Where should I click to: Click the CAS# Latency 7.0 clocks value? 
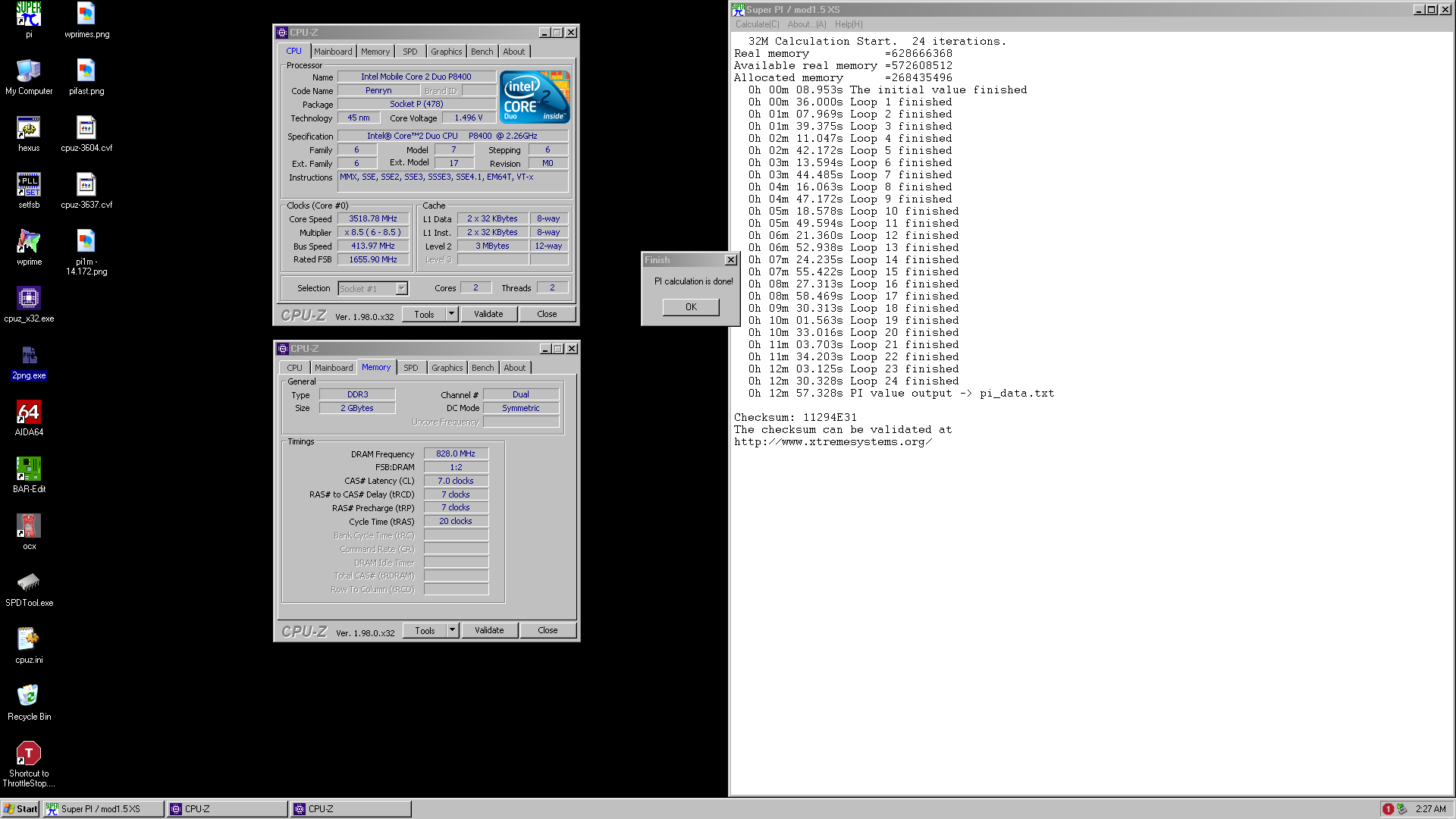(456, 481)
